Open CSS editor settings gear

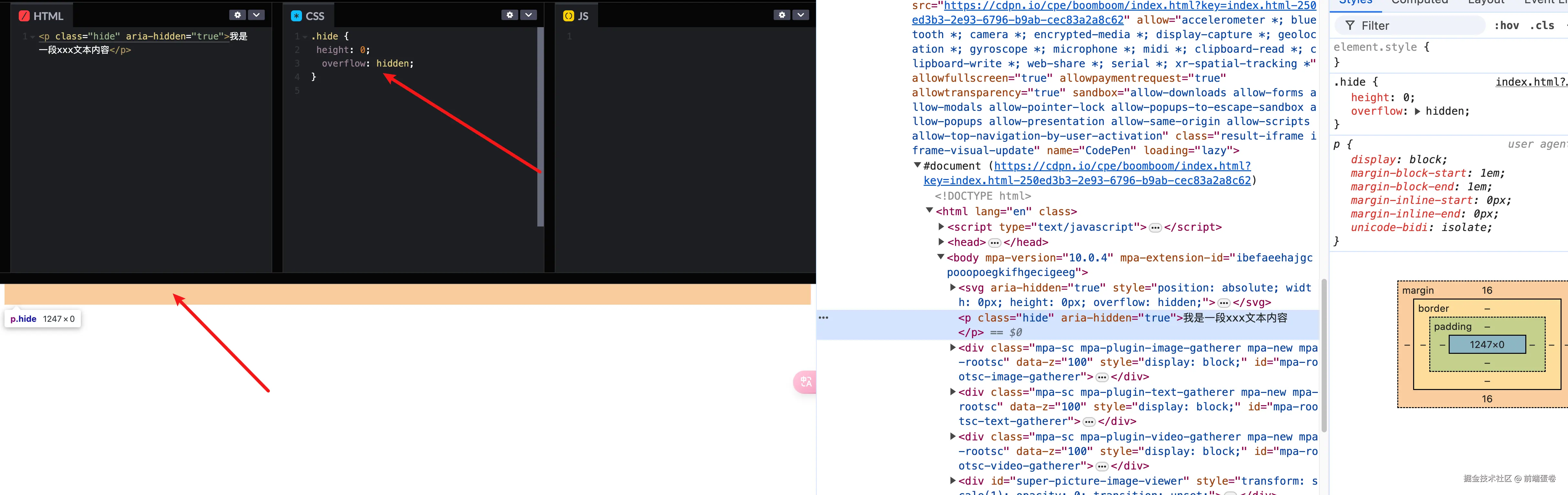pos(510,15)
